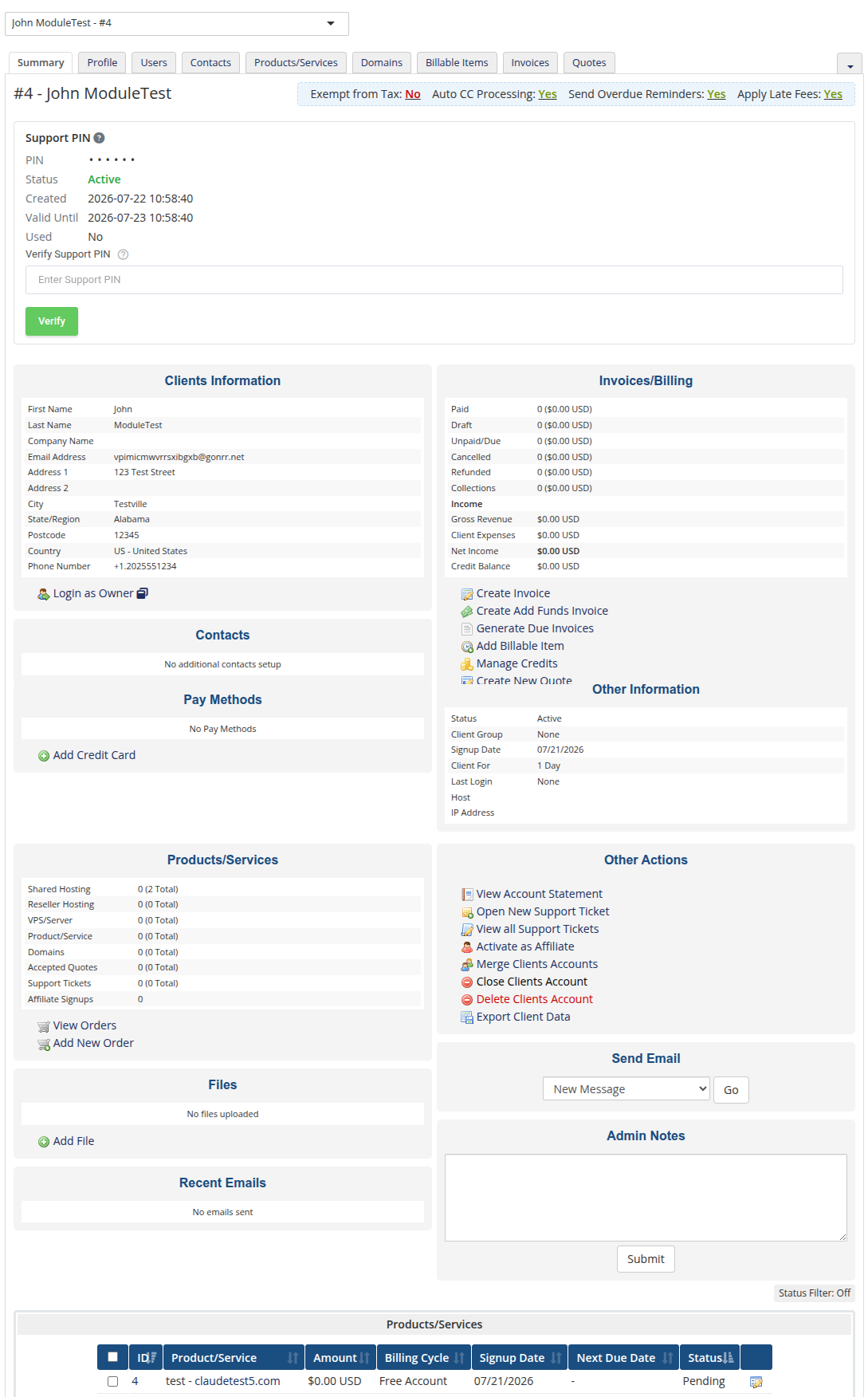
Task: Click the Summary tab
Action: point(41,63)
